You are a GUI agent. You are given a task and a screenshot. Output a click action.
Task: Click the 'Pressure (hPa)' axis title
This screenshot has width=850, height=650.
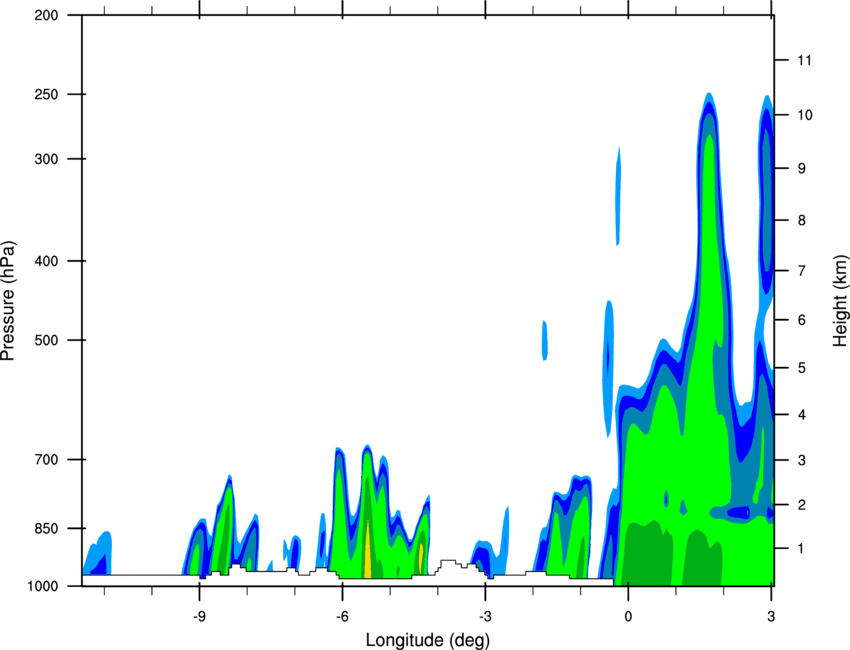[8, 301]
